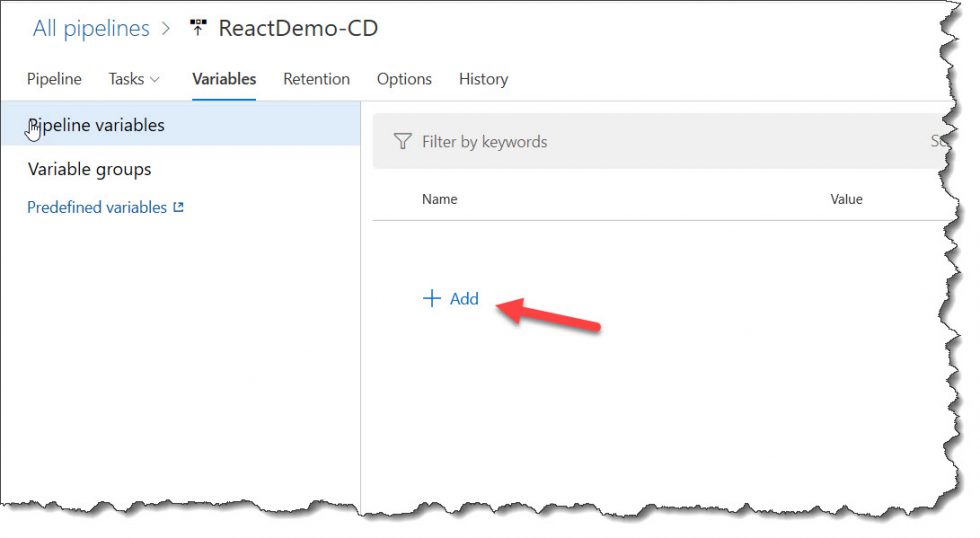Click the release pipeline icon beside ReactDemo-CD

198,29
